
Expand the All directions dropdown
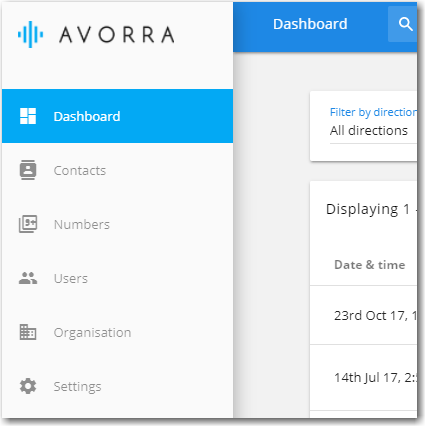(x=373, y=131)
